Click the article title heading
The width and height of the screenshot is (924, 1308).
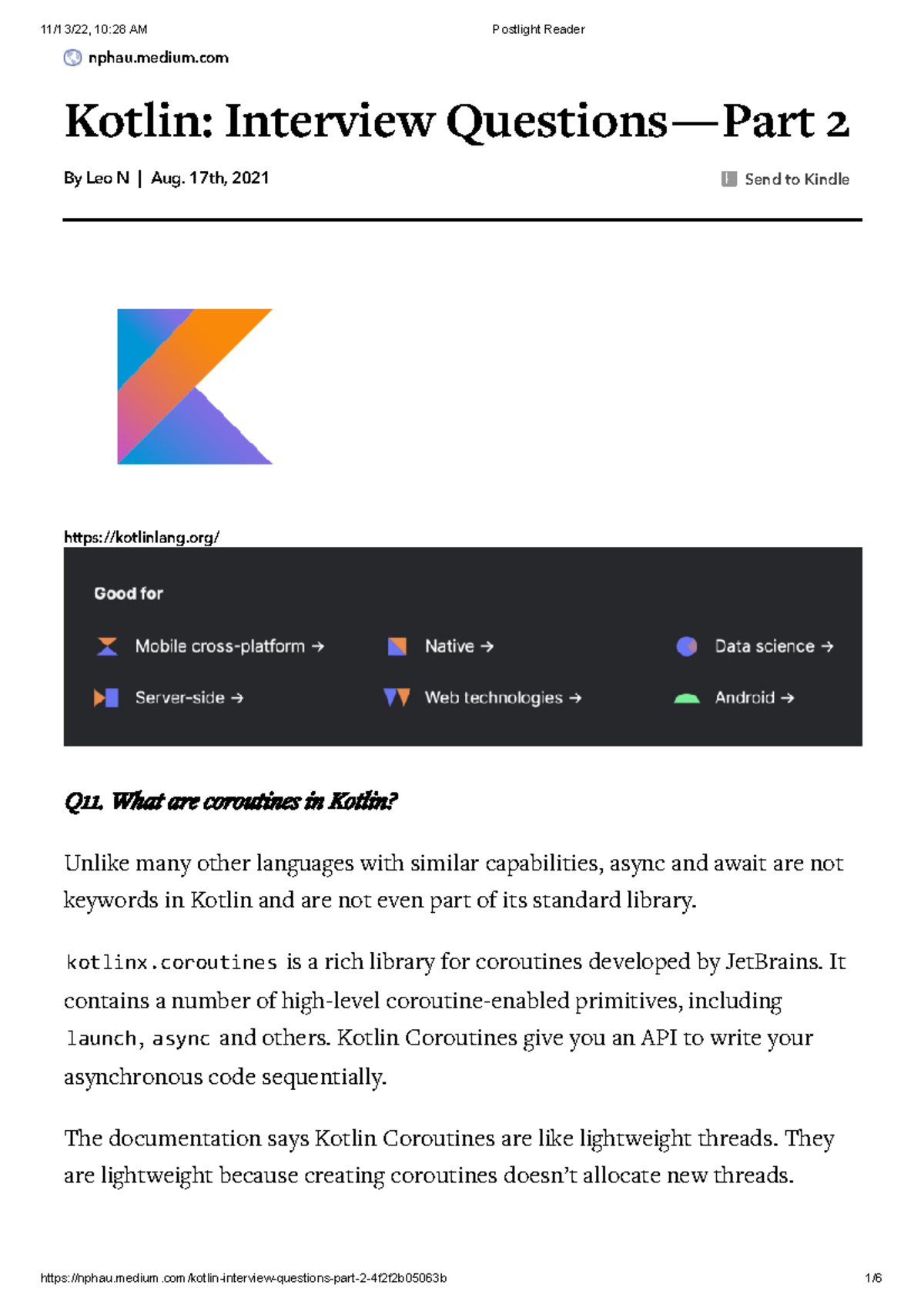point(457,122)
